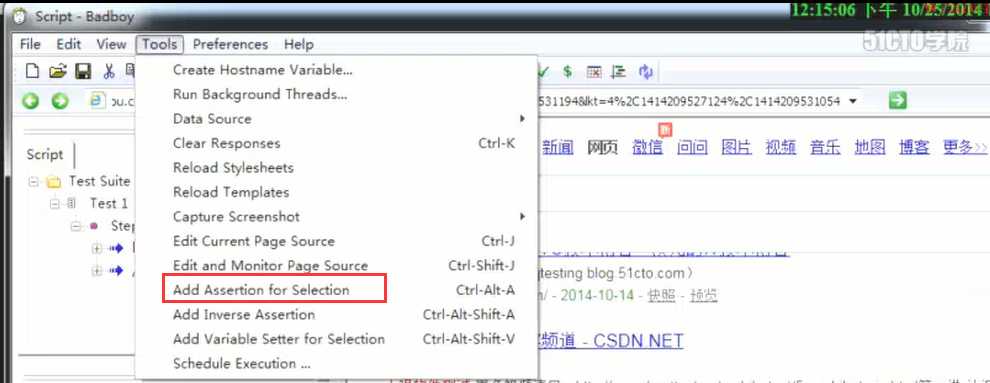
Task: Open the 更多>> link on the page
Action: pyautogui.click(x=965, y=148)
